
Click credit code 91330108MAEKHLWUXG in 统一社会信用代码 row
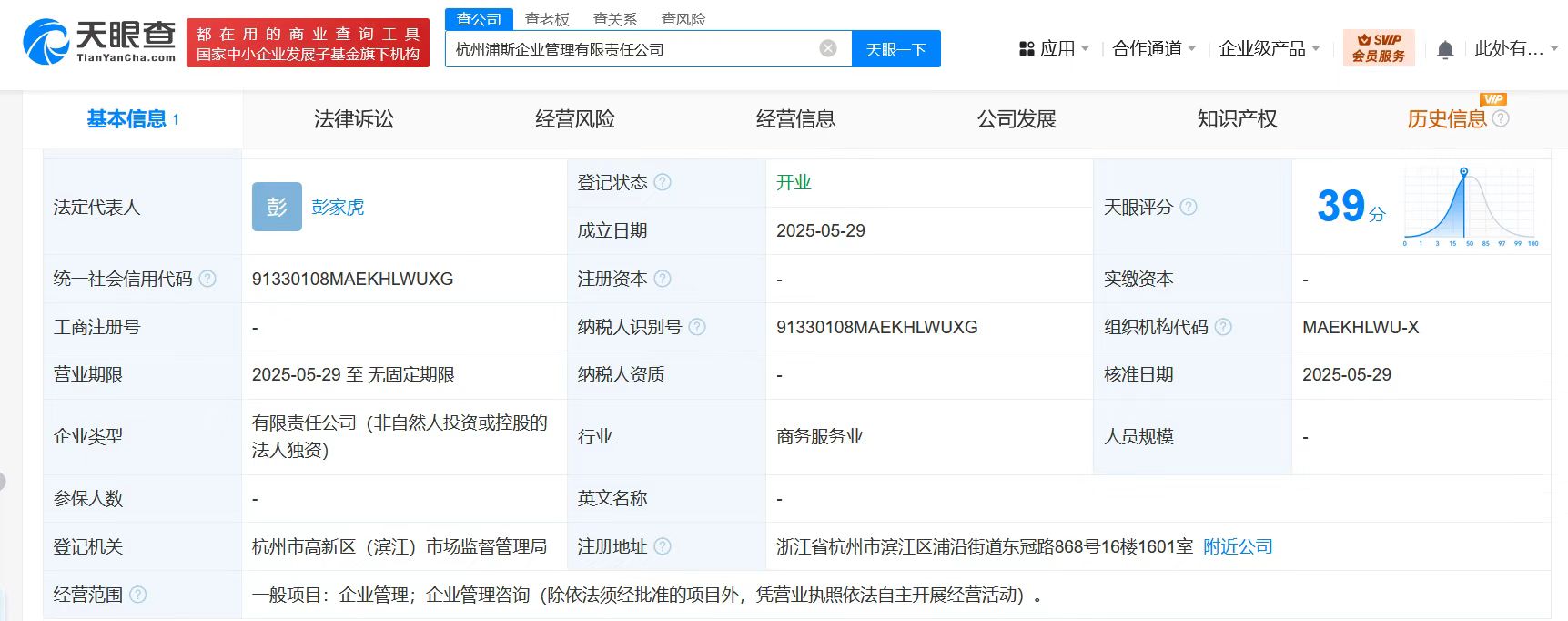(352, 279)
